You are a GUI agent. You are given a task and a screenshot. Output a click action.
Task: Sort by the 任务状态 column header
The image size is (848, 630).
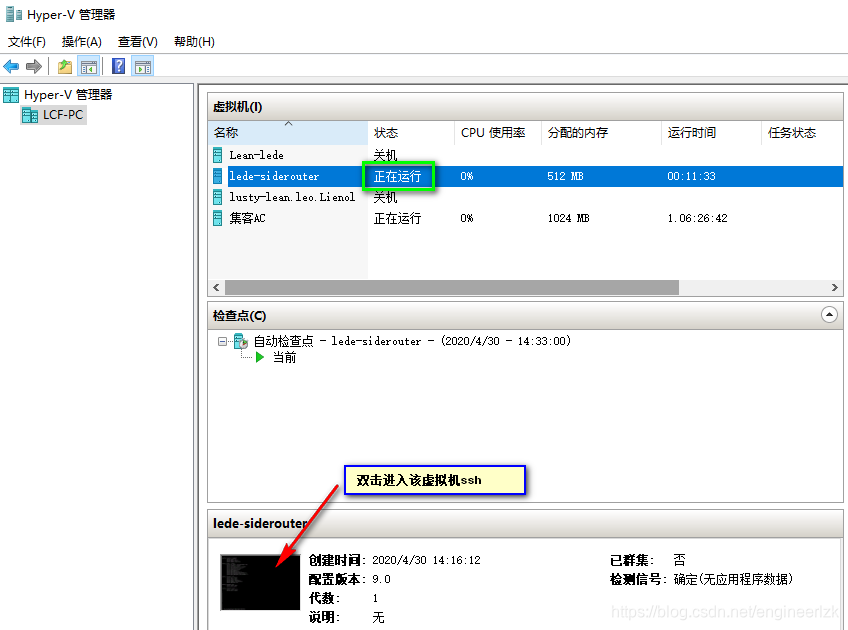(802, 133)
